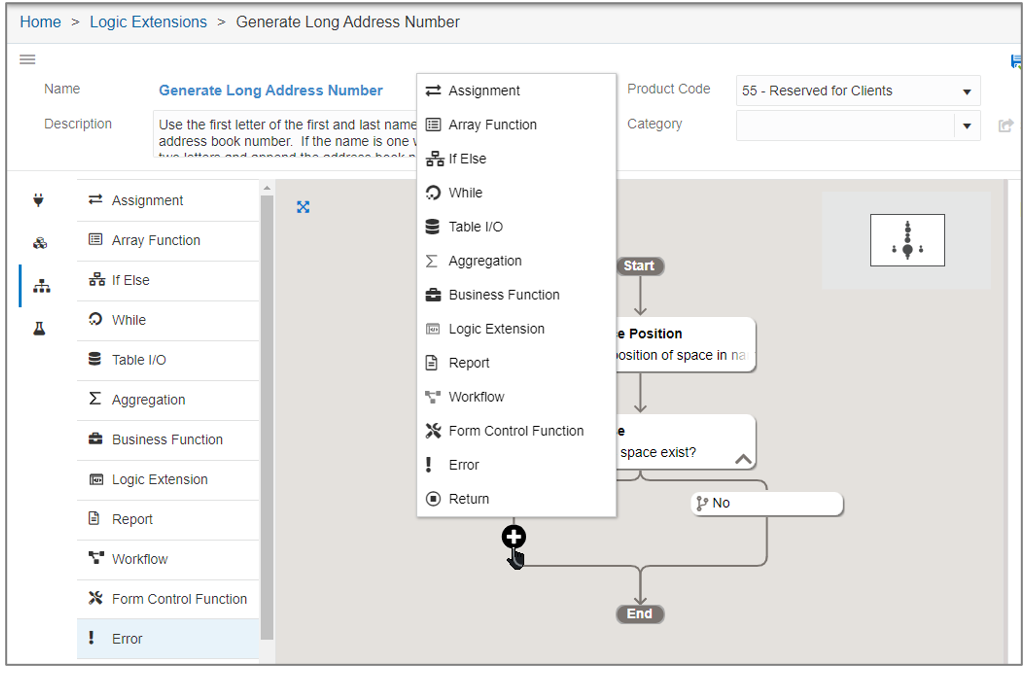Open the Category dropdown arrow
Image resolution: width=1030 pixels, height=673 pixels.
pos(968,125)
